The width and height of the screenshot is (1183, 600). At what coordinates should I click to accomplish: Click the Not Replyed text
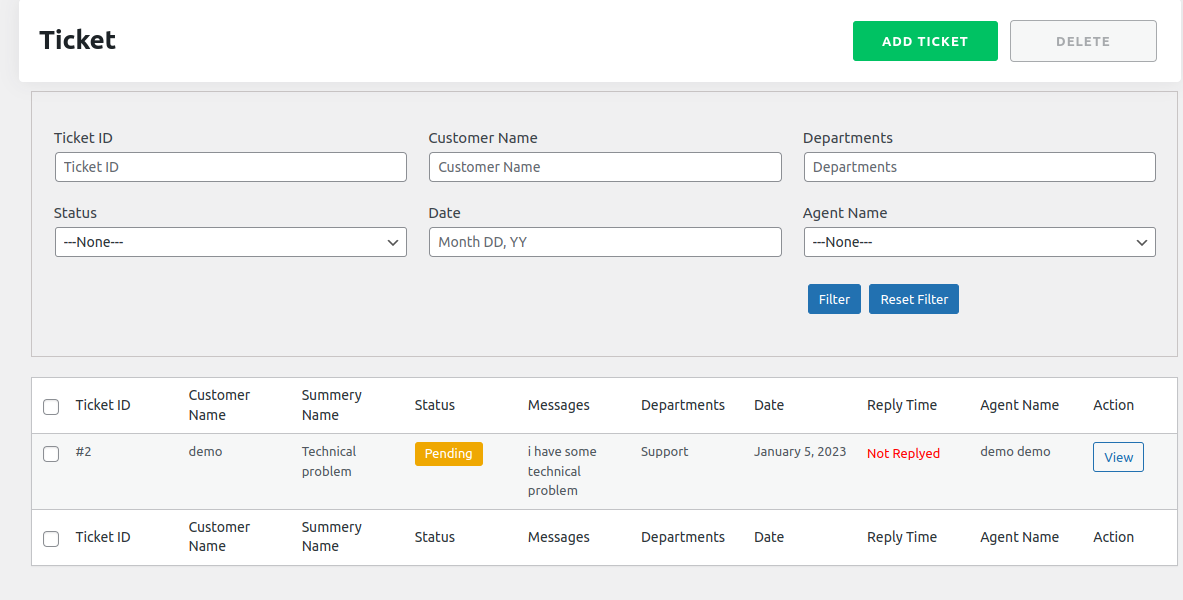point(903,454)
